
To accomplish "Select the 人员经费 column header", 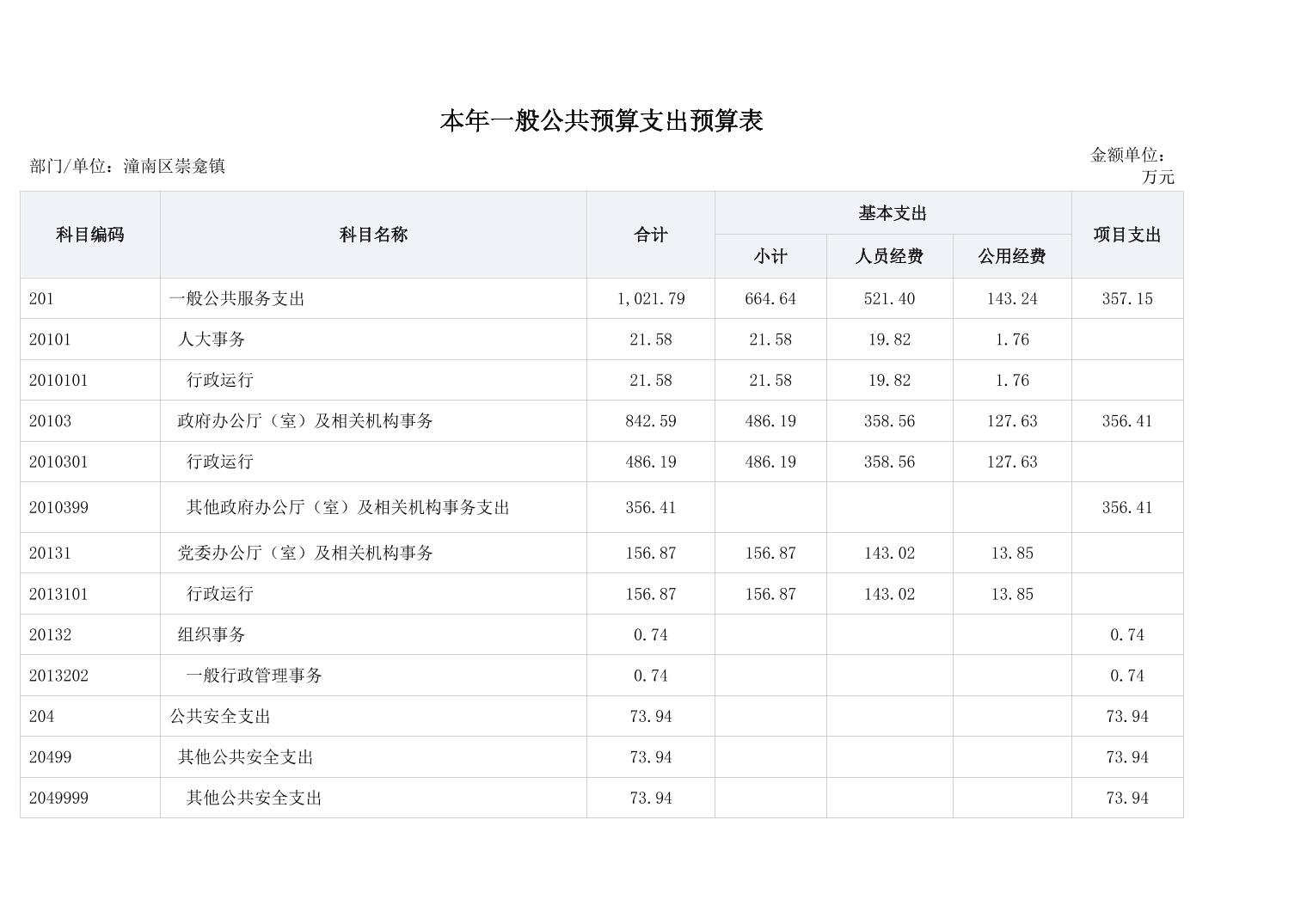I will point(889,256).
